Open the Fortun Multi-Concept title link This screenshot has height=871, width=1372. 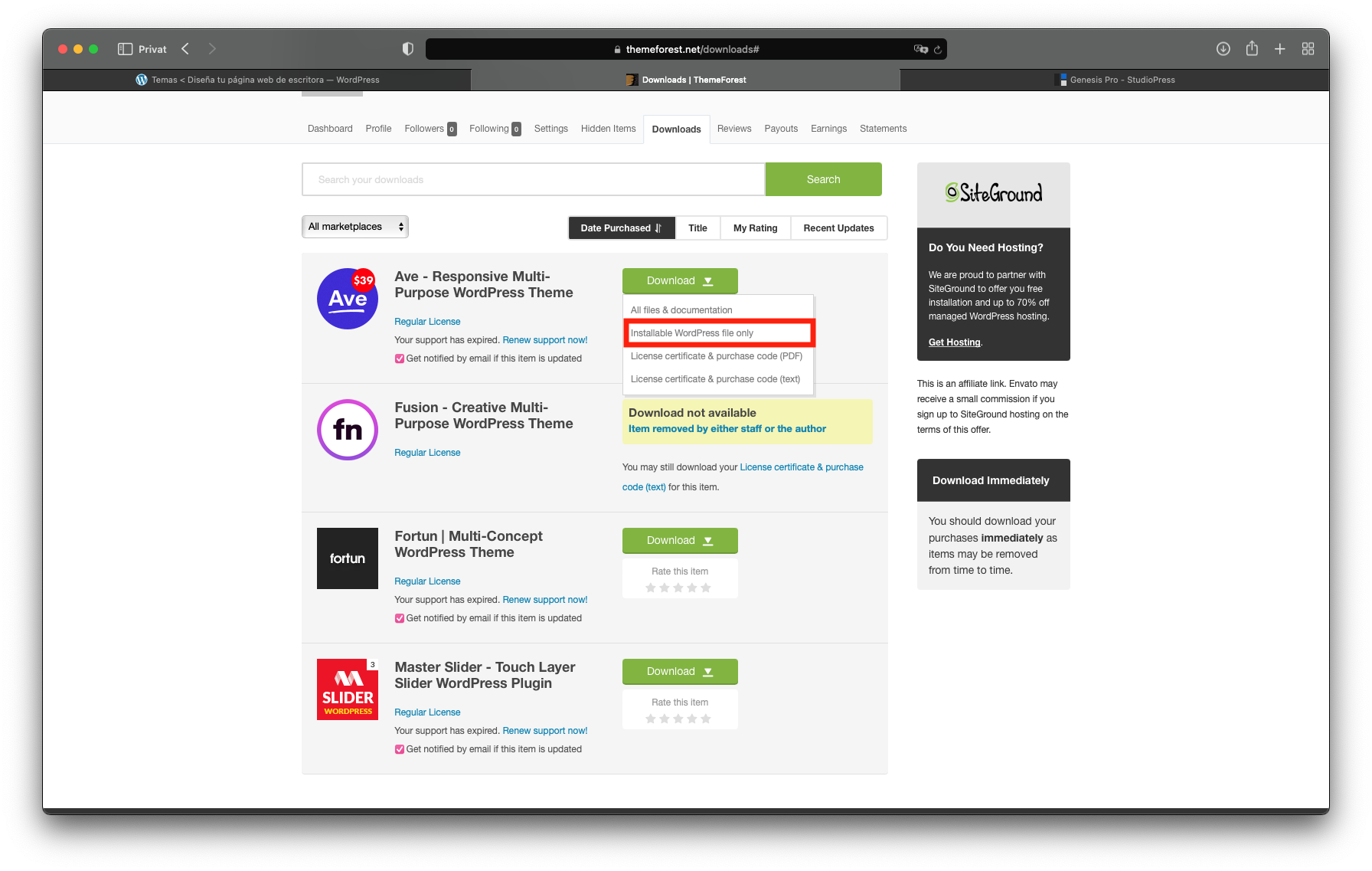click(x=469, y=545)
